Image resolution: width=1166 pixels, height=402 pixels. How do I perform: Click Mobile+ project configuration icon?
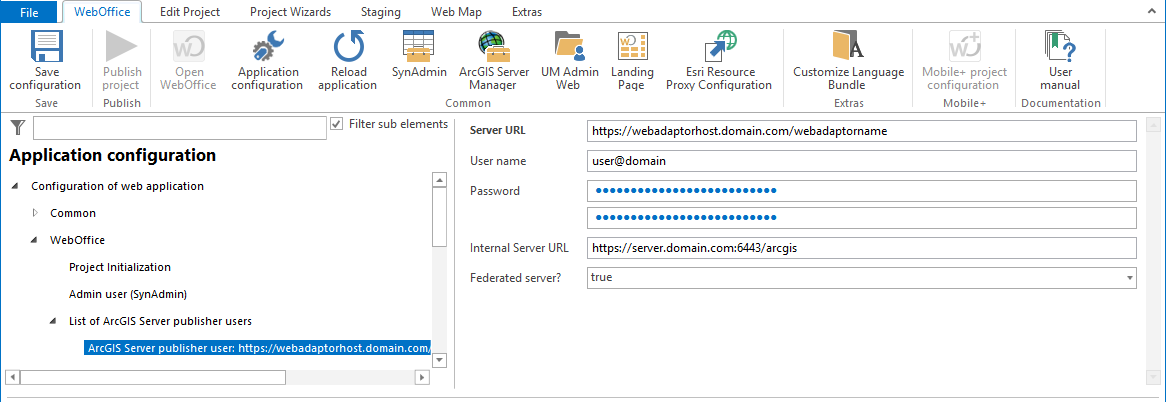click(x=964, y=48)
